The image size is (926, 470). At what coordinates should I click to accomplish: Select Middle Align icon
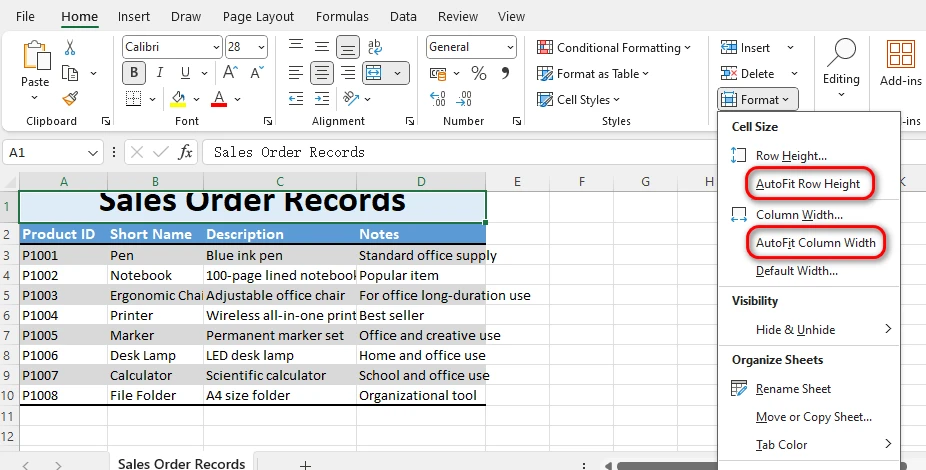322,47
